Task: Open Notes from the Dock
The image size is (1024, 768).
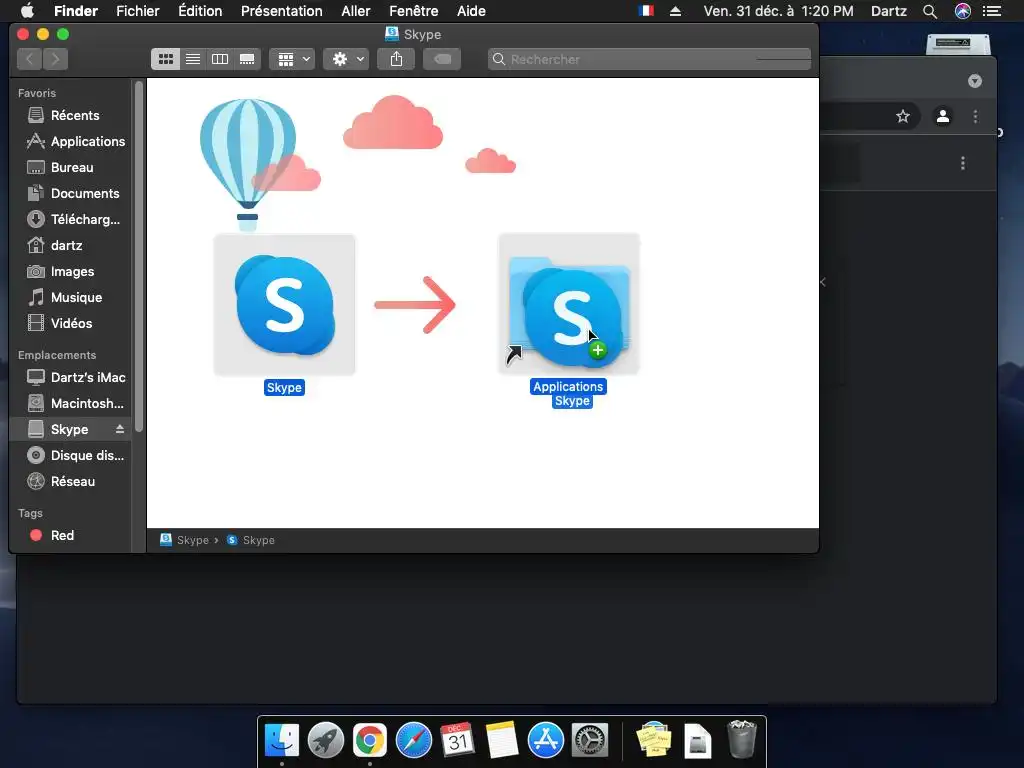Action: click(x=502, y=741)
